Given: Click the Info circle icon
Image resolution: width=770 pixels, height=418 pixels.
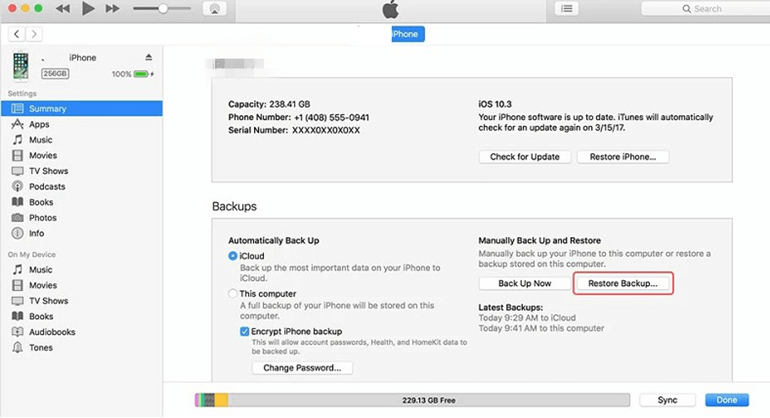Looking at the screenshot, I should pyautogui.click(x=18, y=233).
